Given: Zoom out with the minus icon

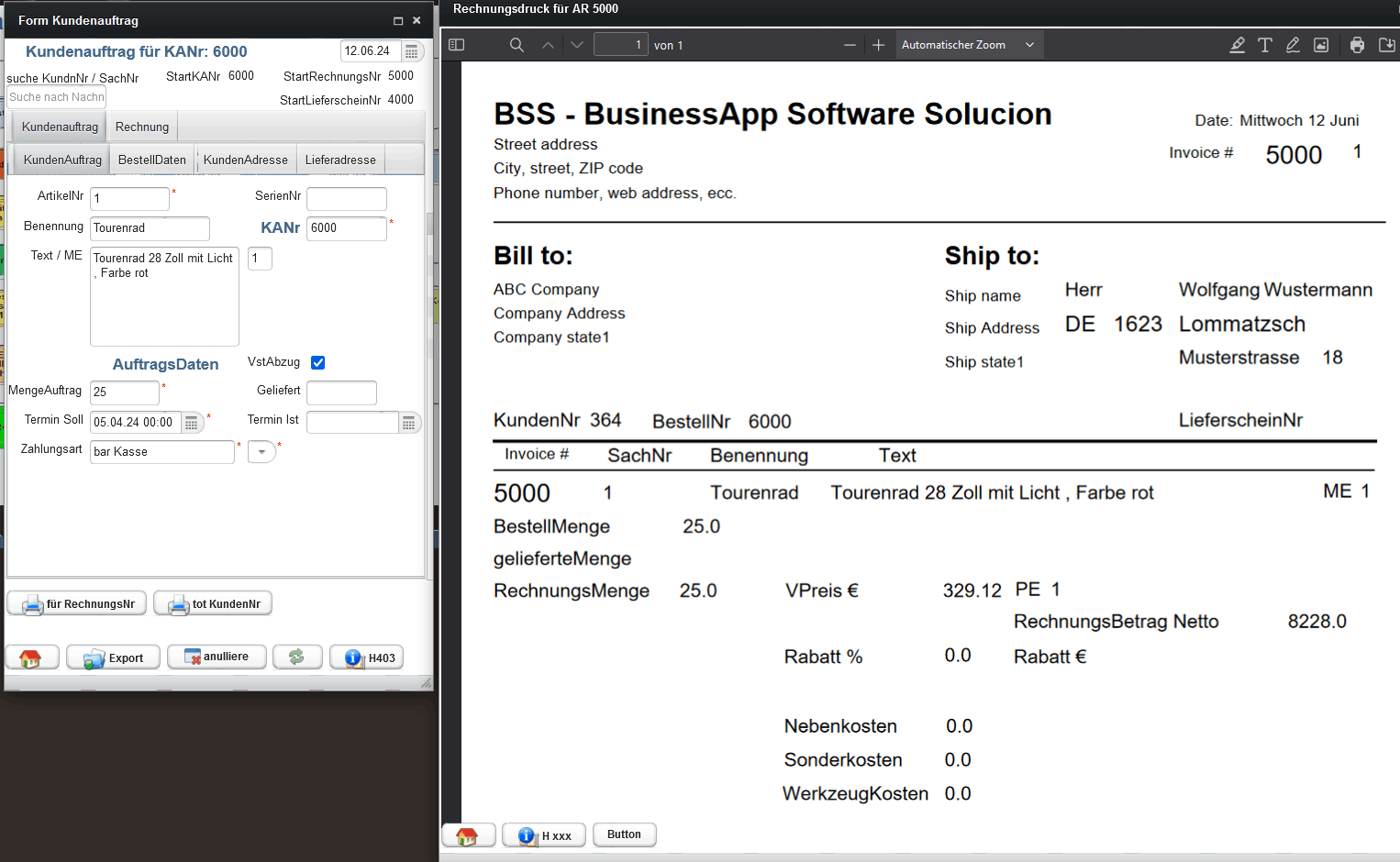Looking at the screenshot, I should 850,45.
